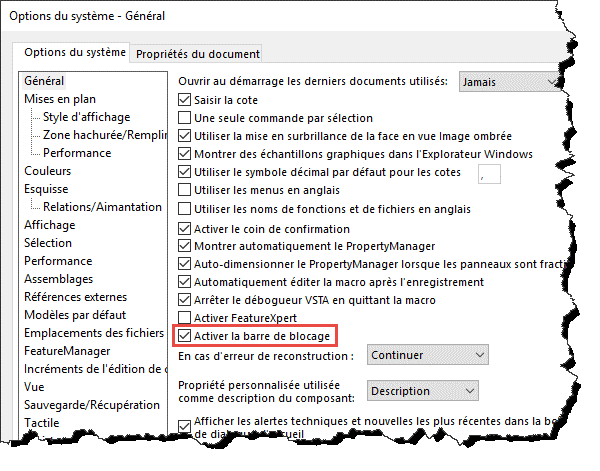The height and width of the screenshot is (471, 600).
Task: Open the Esquisse settings category
Action: click(x=46, y=189)
